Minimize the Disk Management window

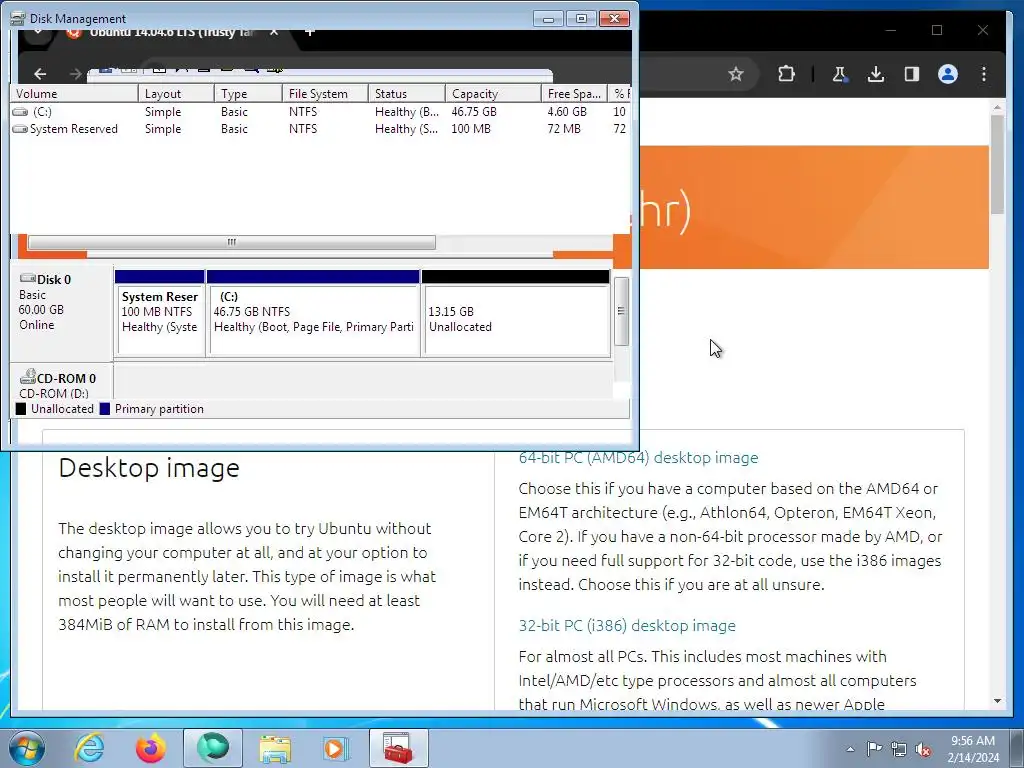pos(548,18)
